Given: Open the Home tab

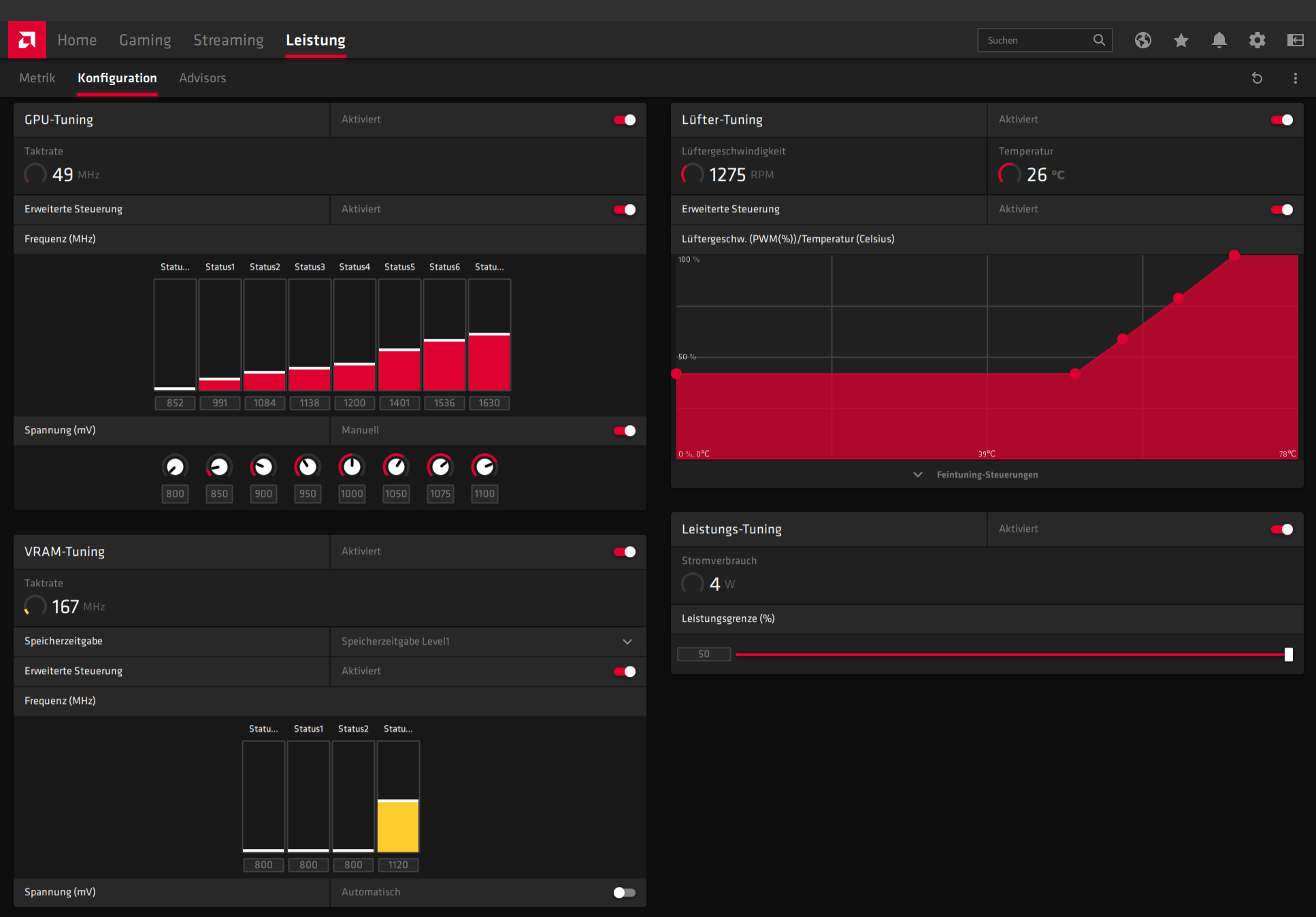Looking at the screenshot, I should pos(77,40).
